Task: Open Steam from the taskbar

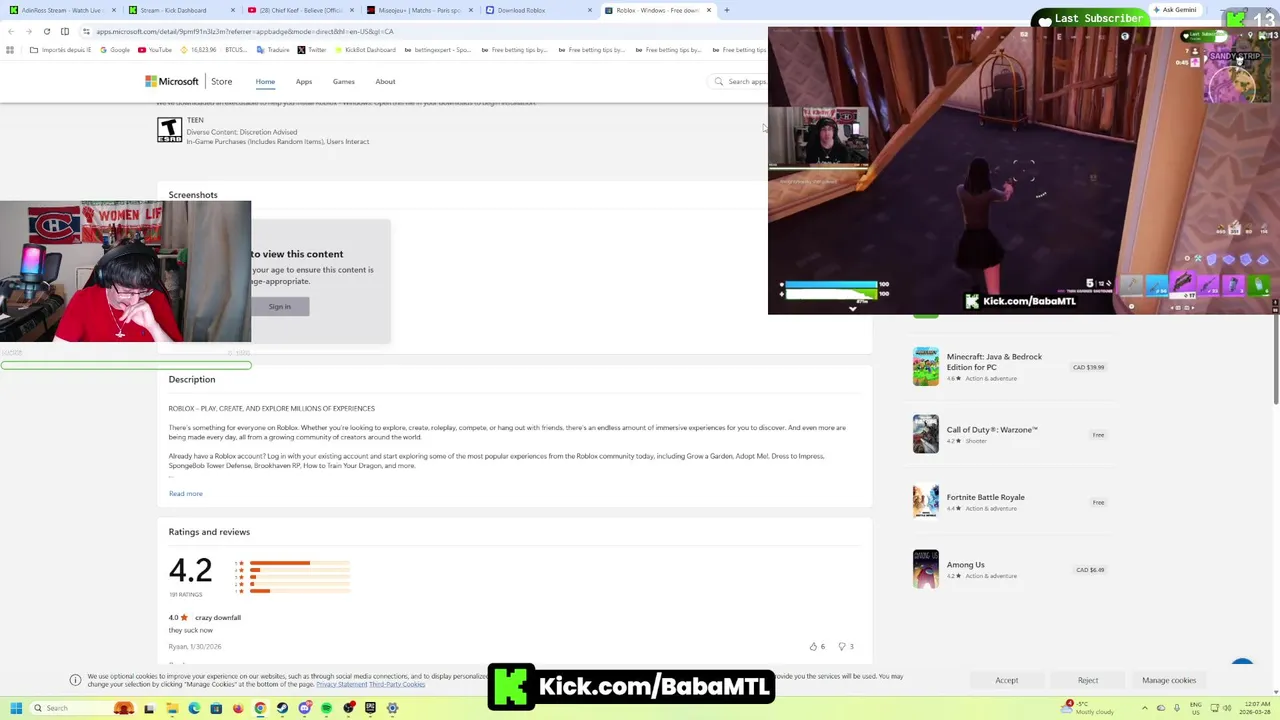Action: (282, 708)
